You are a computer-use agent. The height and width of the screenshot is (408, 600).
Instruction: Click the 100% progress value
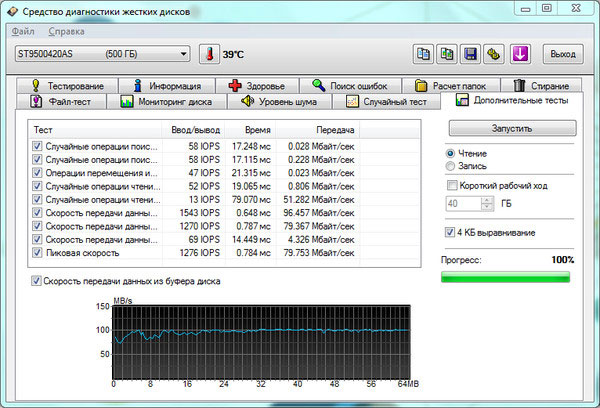562,260
